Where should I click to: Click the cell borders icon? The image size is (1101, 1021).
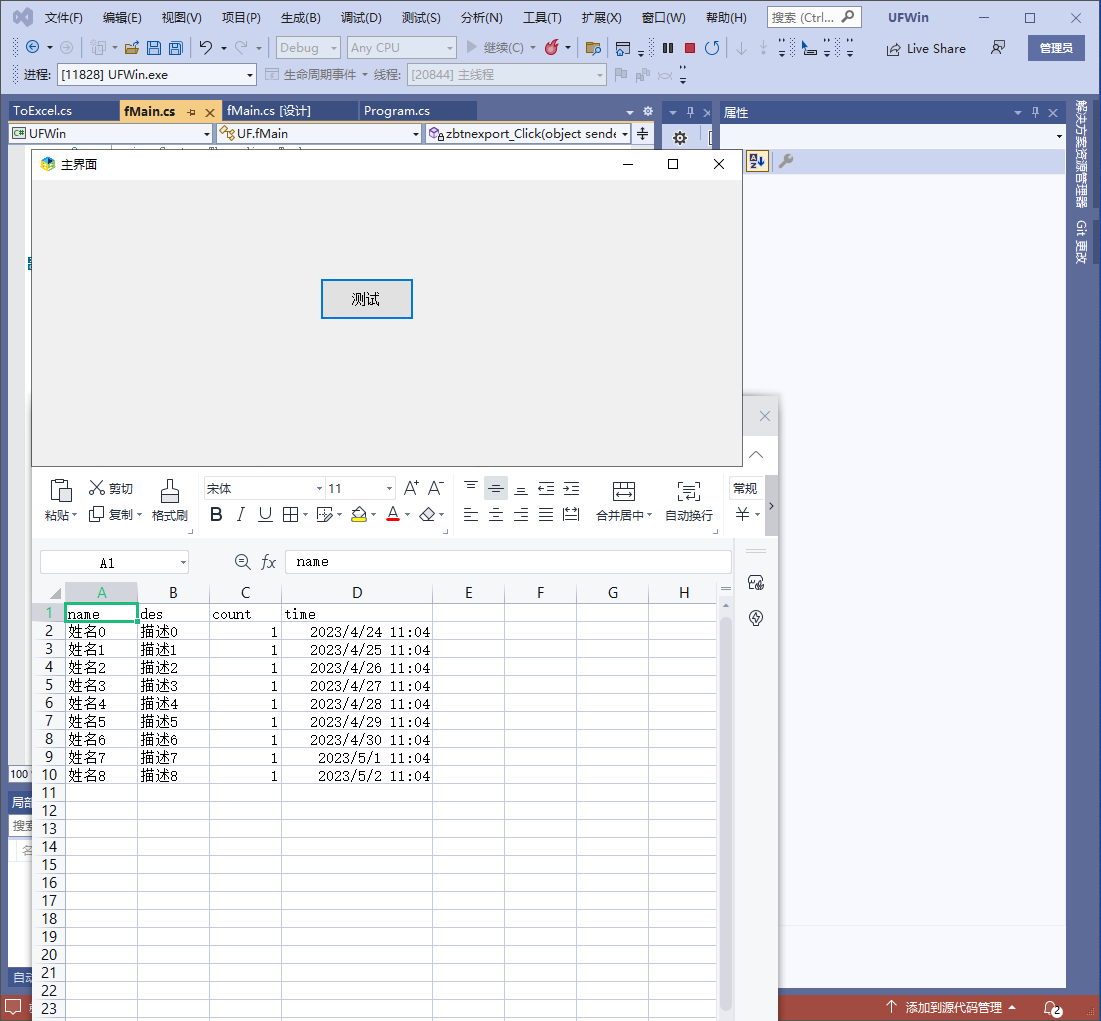pyautogui.click(x=290, y=515)
